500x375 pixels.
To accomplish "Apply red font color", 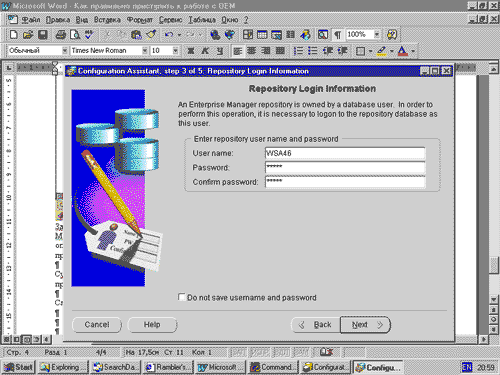I will coord(403,51).
